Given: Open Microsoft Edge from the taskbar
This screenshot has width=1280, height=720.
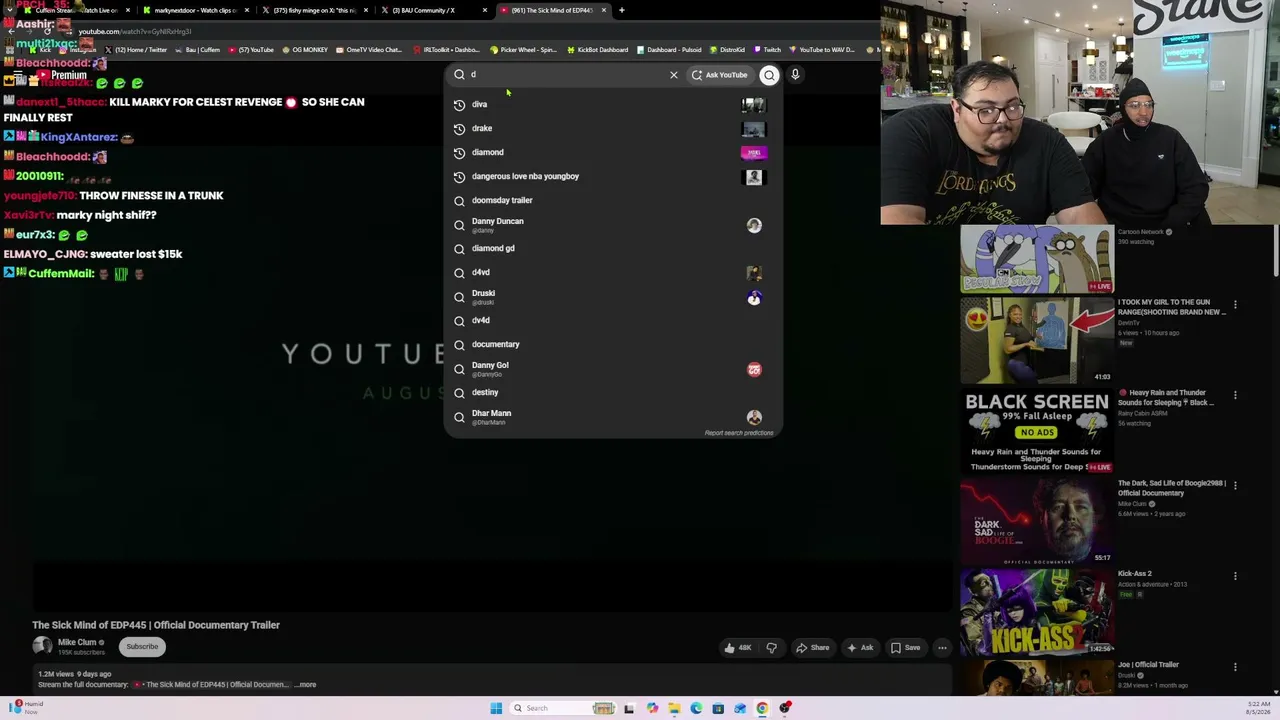Looking at the screenshot, I should click(x=696, y=708).
